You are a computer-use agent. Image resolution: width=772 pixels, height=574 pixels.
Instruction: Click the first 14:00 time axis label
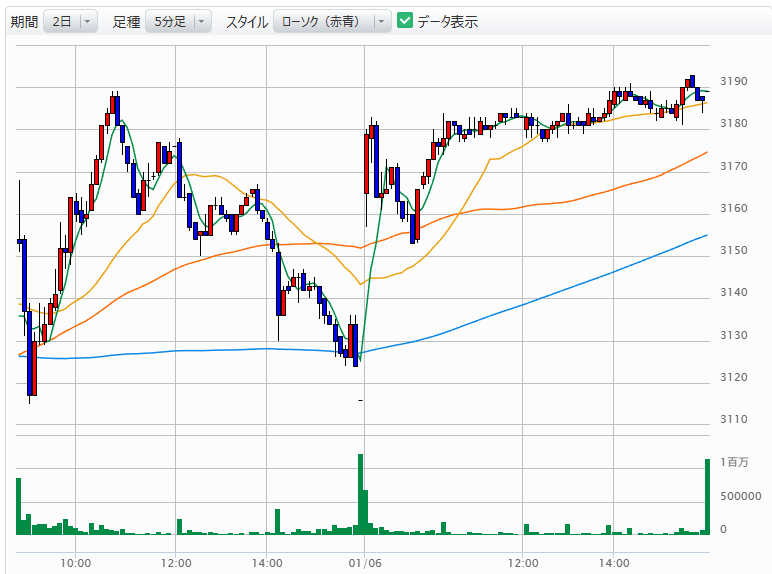(x=266, y=563)
